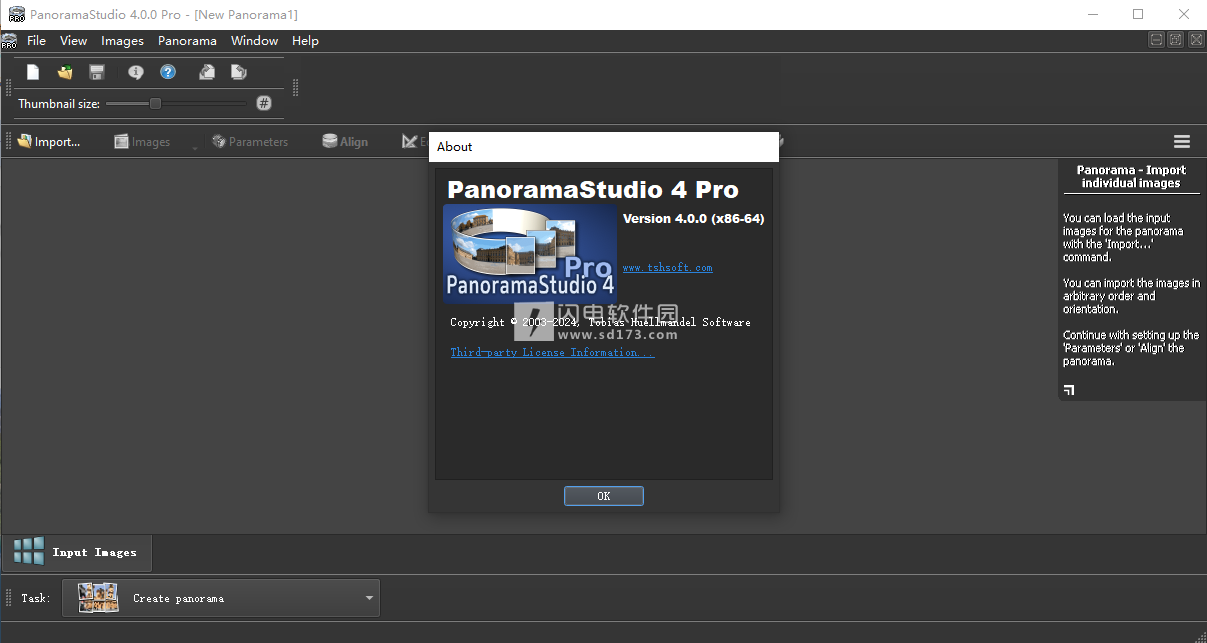Click Panorama - Import individual images heading
Viewport: 1207px width, 643px height.
click(x=1131, y=176)
